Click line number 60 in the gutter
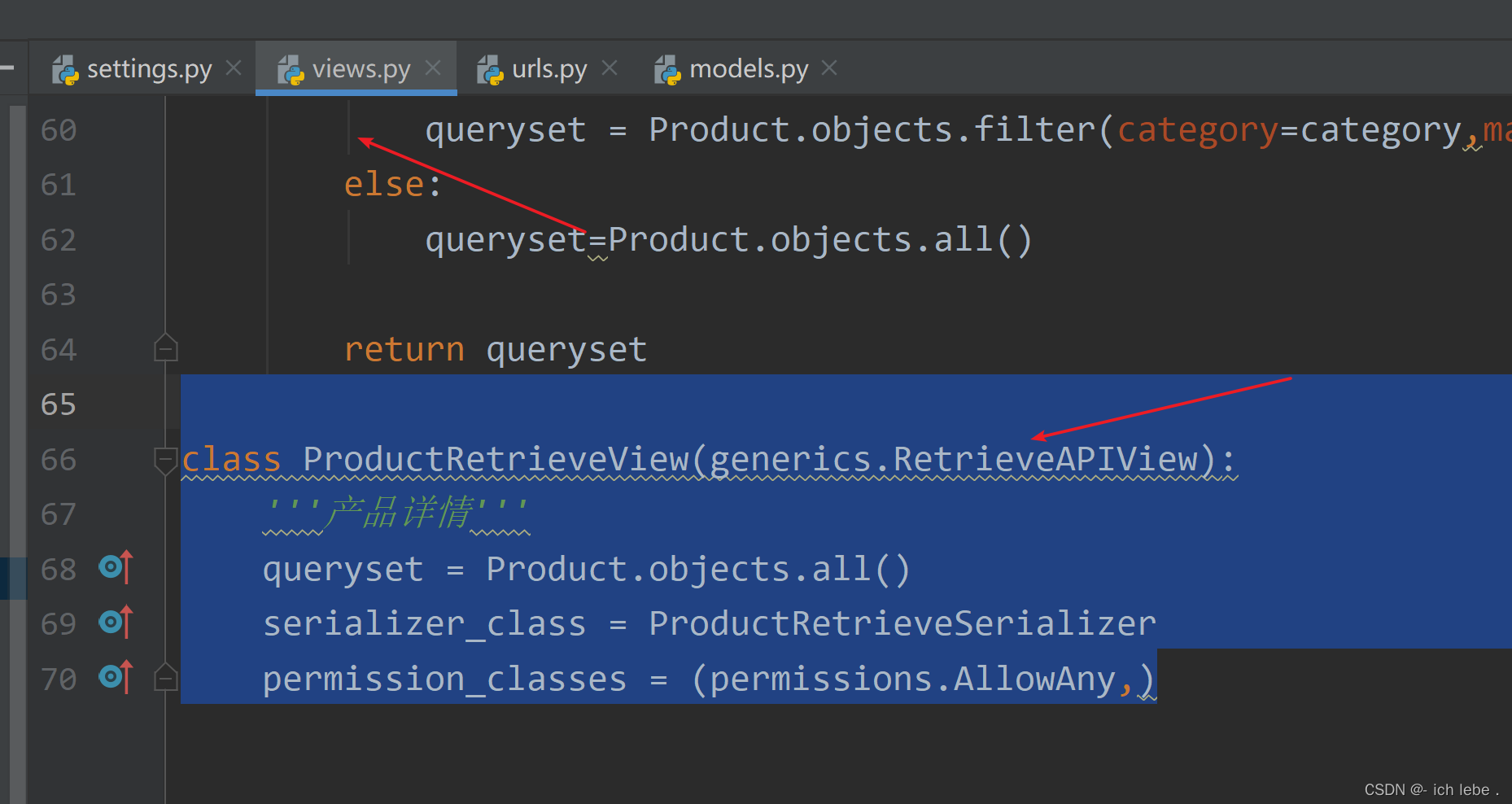 (x=59, y=130)
